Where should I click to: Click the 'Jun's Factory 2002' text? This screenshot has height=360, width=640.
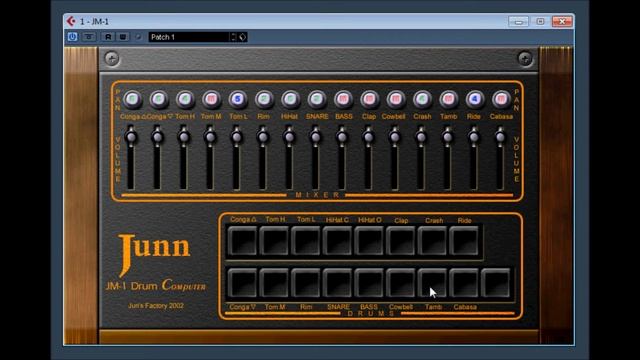point(156,306)
